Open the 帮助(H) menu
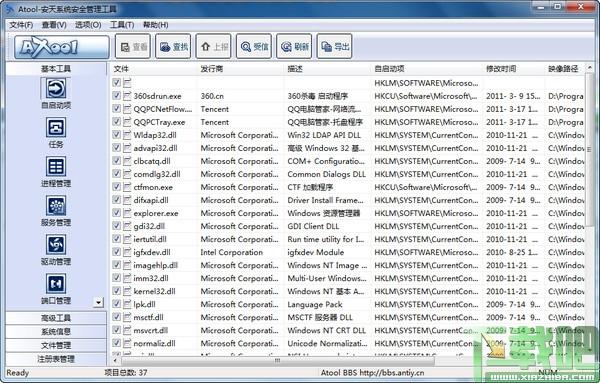600x383 pixels. coord(155,25)
